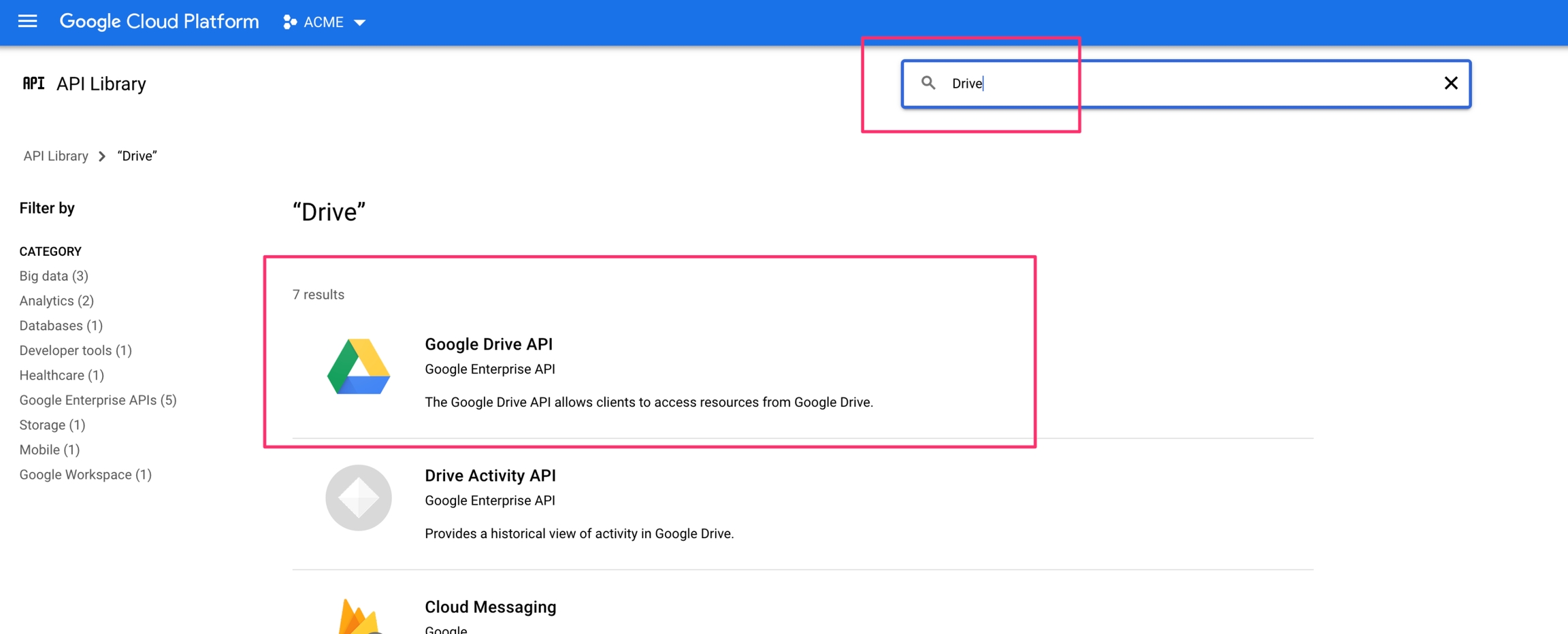Choose Developer tools filter
The width and height of the screenshot is (1568, 634).
click(x=75, y=350)
